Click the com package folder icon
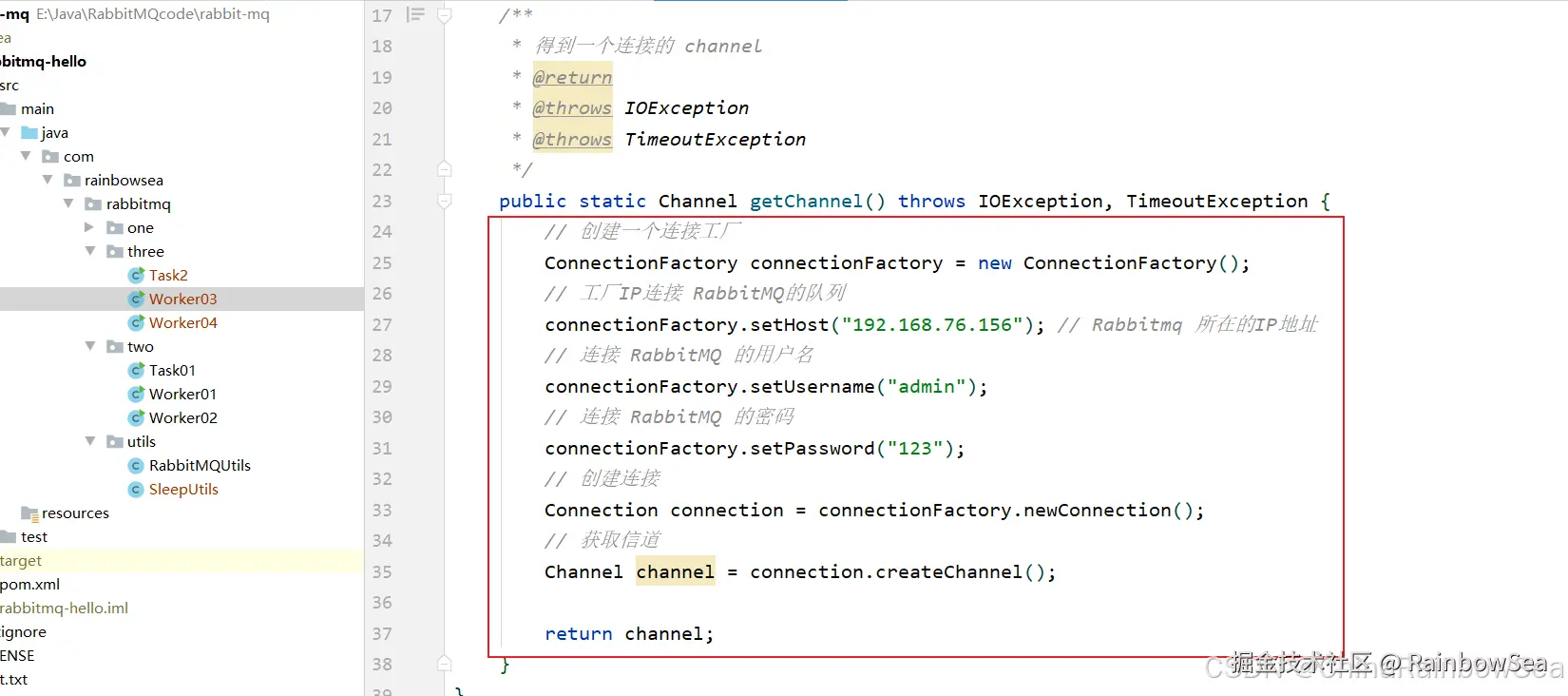This screenshot has width=1568, height=696. pos(50,156)
